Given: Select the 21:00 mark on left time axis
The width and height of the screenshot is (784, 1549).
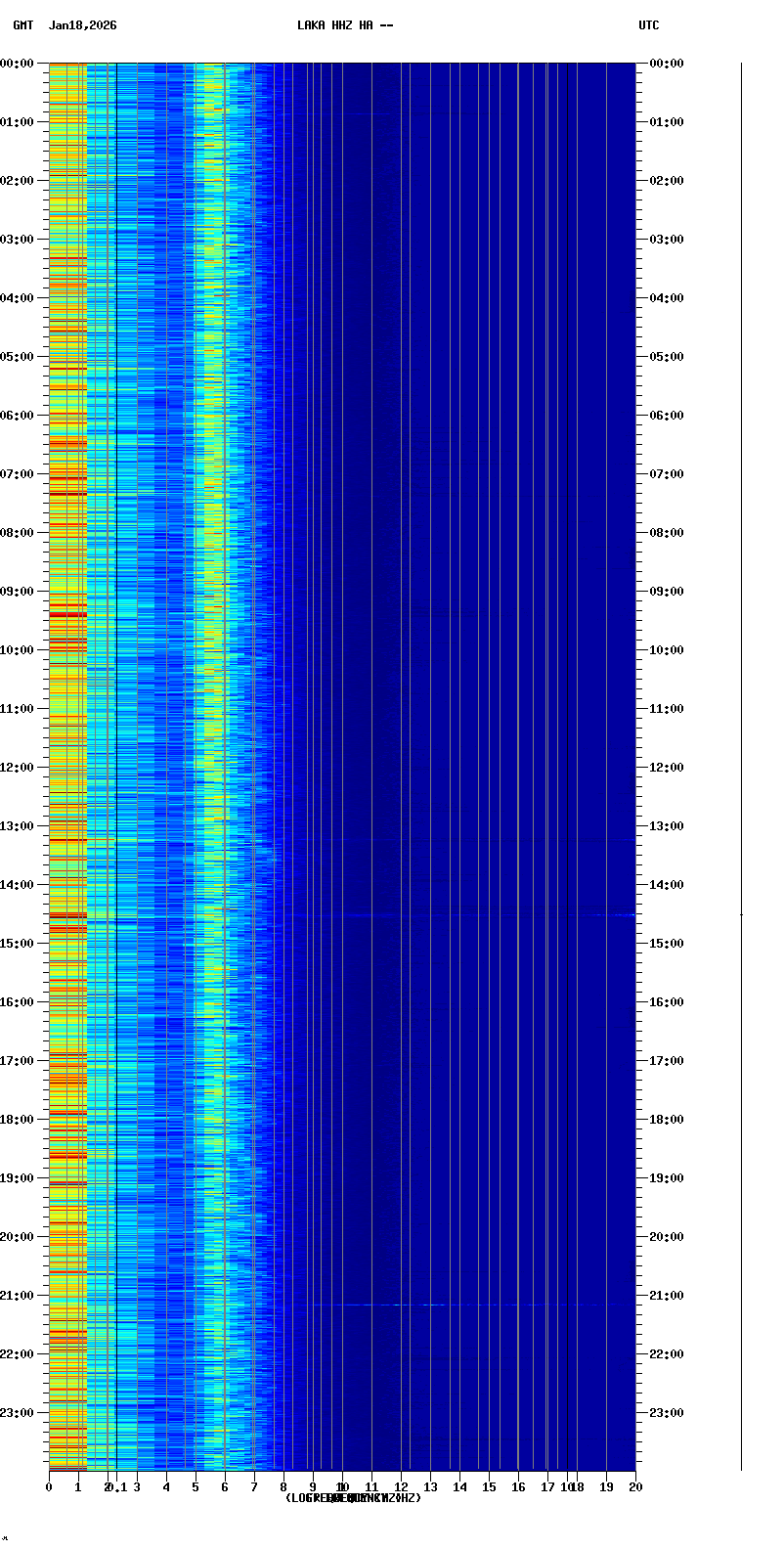Looking at the screenshot, I should 18,1296.
